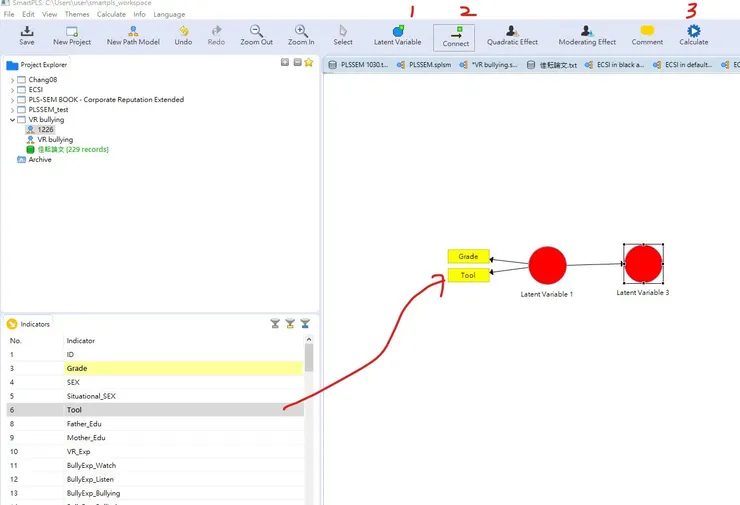This screenshot has width=740, height=505.
Task: Select the Tool indicator row
Action: (155, 410)
